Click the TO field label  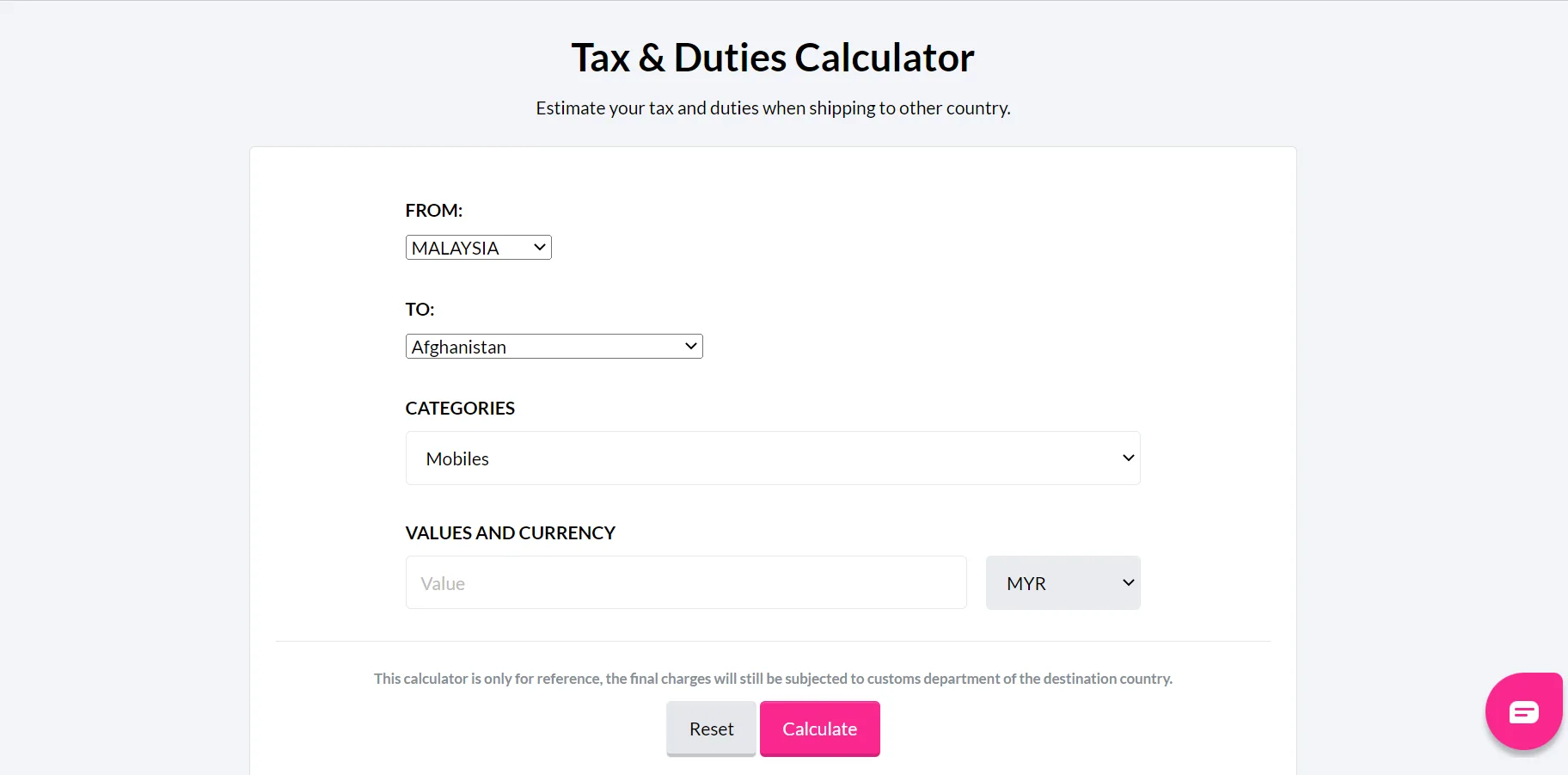pyautogui.click(x=419, y=309)
